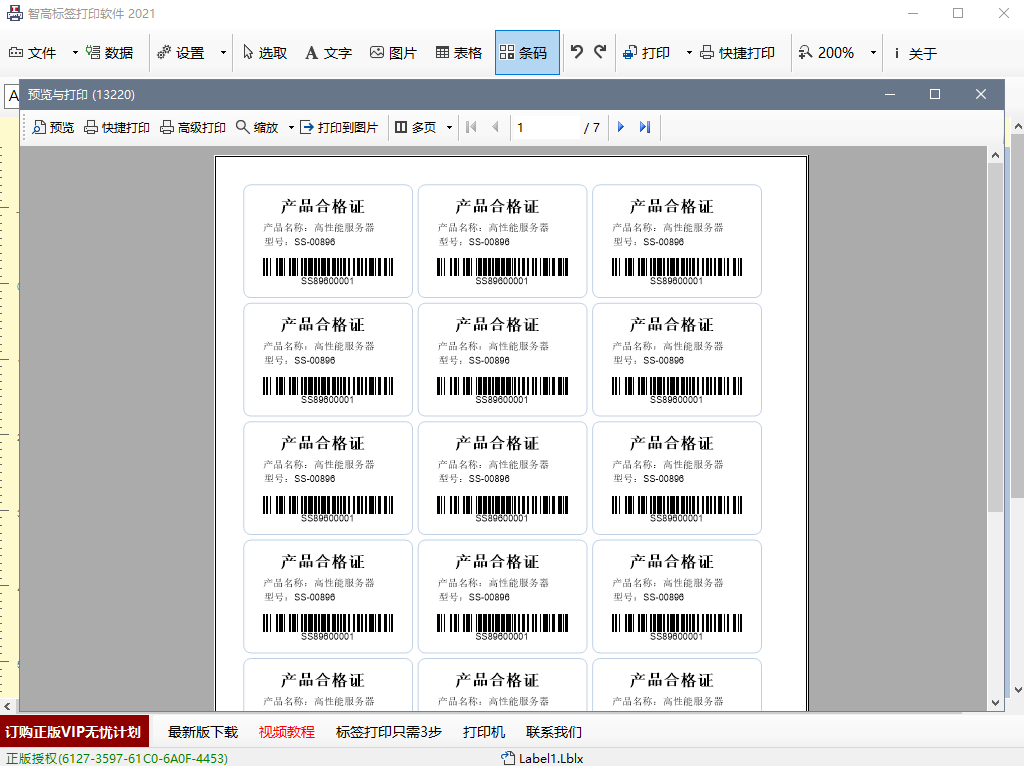
Task: Go to first page of preview
Action: tap(472, 127)
